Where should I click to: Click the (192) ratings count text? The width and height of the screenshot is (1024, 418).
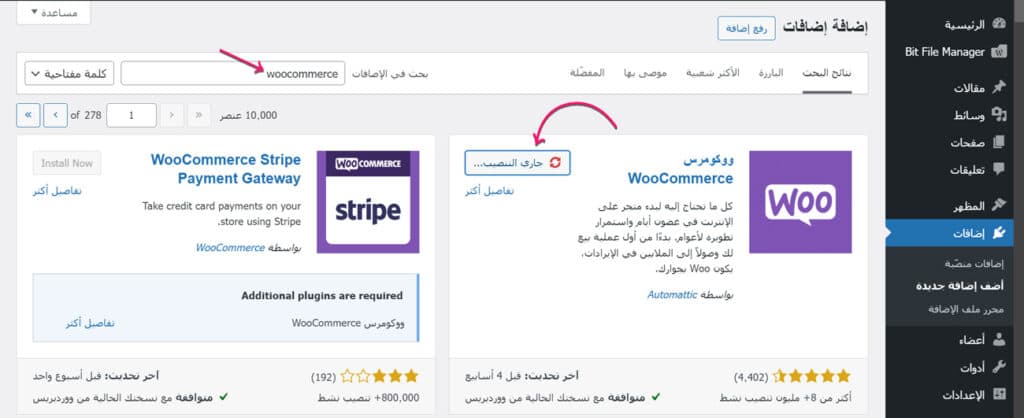coord(323,377)
